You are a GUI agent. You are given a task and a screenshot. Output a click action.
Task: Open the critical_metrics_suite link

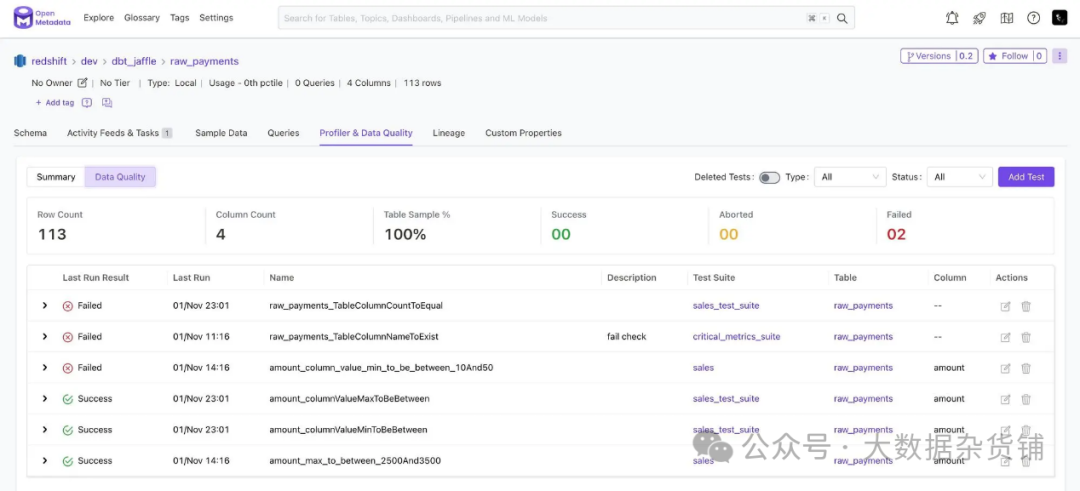[736, 337]
